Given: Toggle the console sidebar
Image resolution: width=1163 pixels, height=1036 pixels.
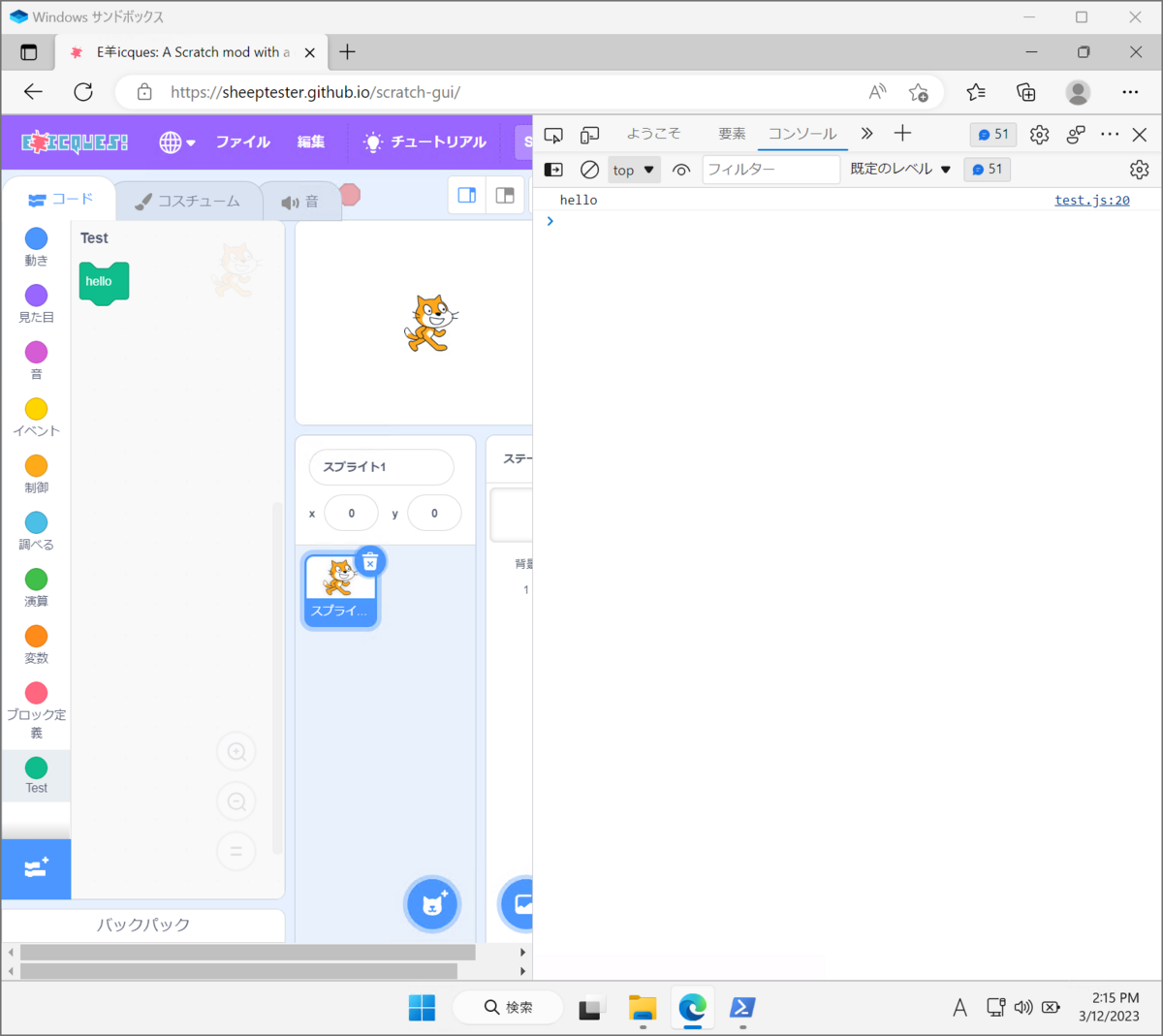Looking at the screenshot, I should coord(553,170).
